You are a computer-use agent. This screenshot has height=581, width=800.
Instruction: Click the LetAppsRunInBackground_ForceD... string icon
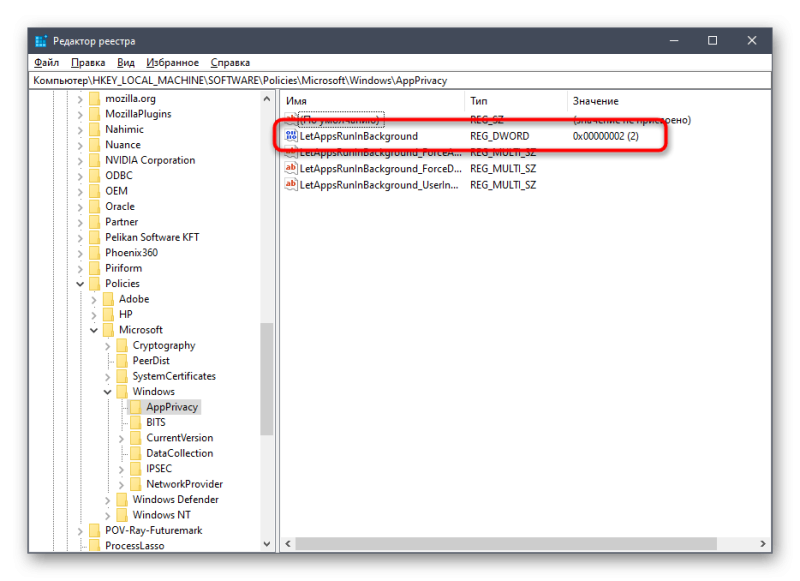pos(291,168)
